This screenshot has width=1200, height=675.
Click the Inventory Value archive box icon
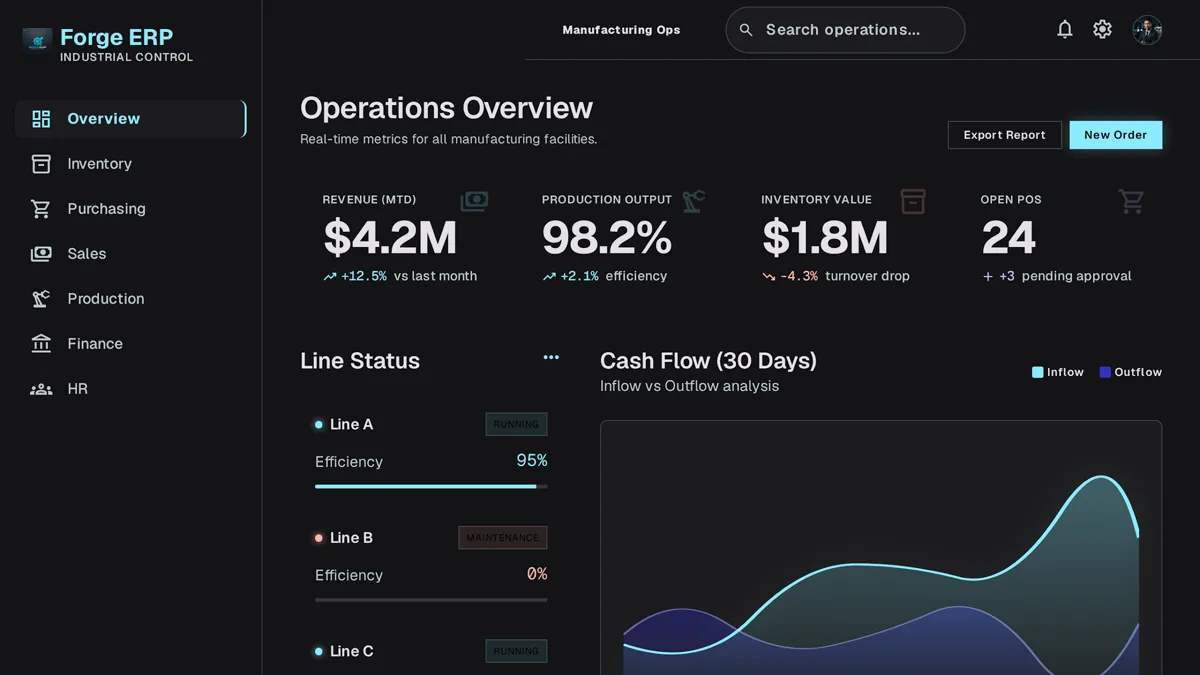tap(913, 201)
